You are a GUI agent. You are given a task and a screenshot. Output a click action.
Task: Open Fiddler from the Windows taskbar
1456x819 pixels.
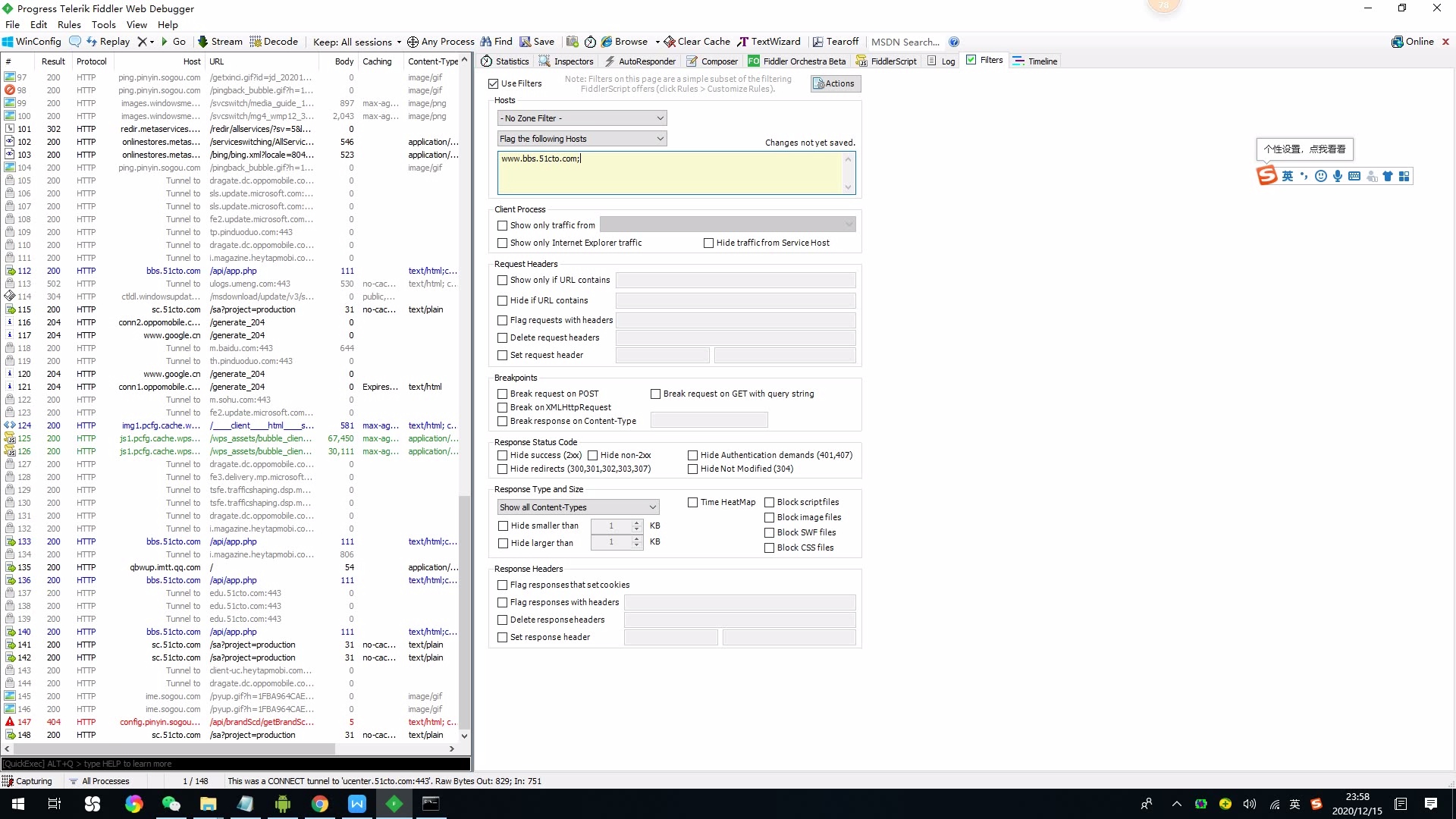click(394, 804)
